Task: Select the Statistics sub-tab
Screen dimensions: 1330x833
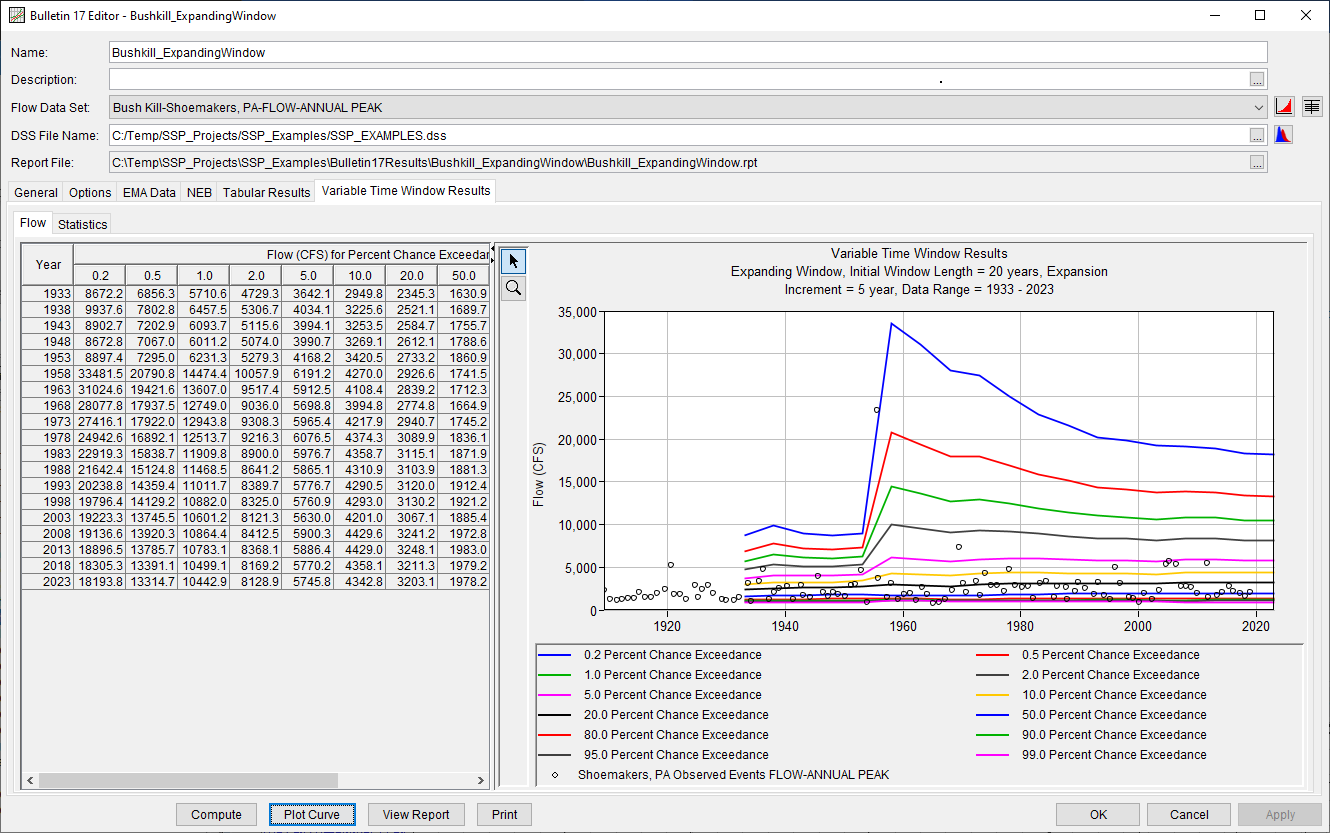Action: pyautogui.click(x=82, y=225)
